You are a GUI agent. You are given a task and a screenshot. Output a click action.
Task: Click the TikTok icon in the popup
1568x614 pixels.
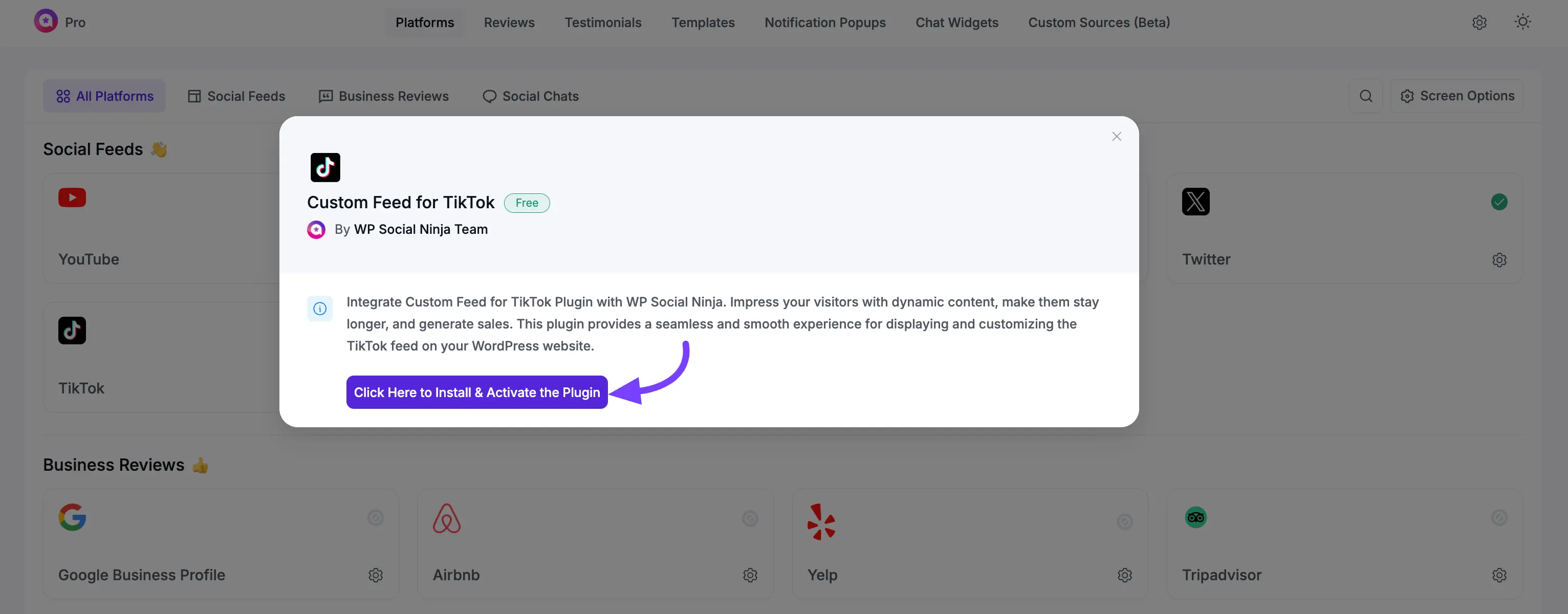pos(325,168)
